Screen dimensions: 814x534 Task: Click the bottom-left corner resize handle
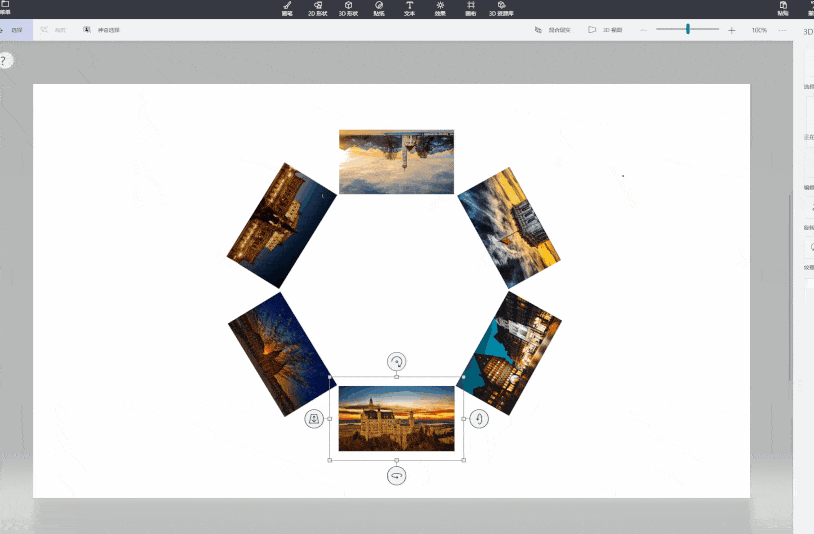coord(330,460)
